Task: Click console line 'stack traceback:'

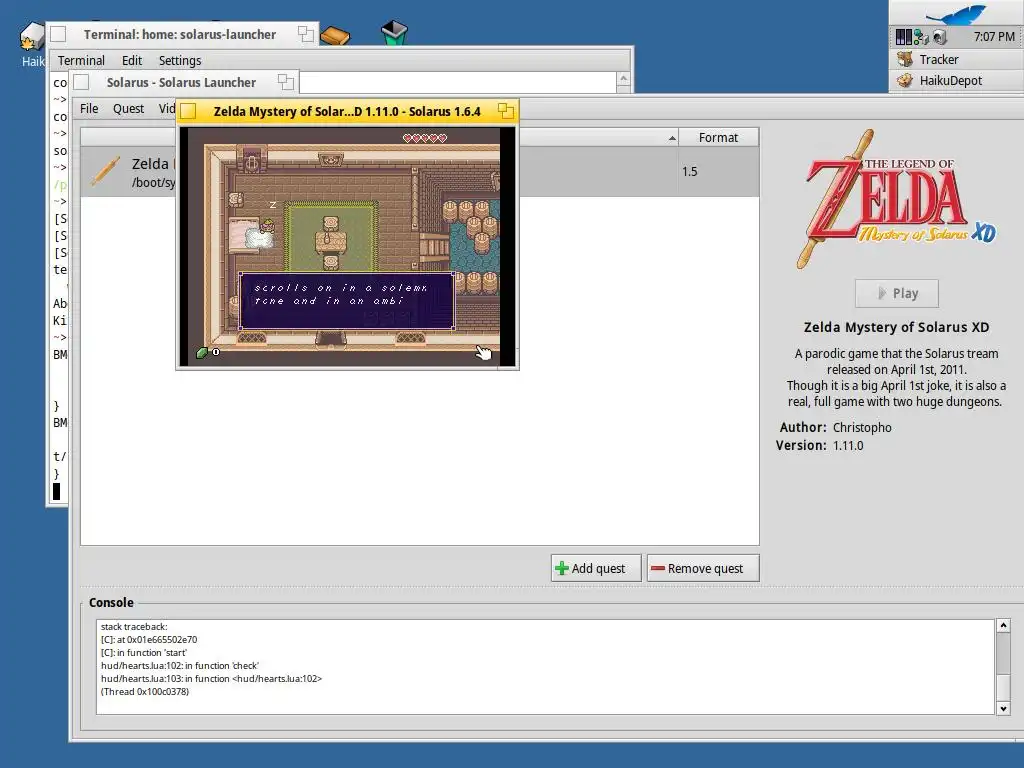Action: tap(134, 626)
